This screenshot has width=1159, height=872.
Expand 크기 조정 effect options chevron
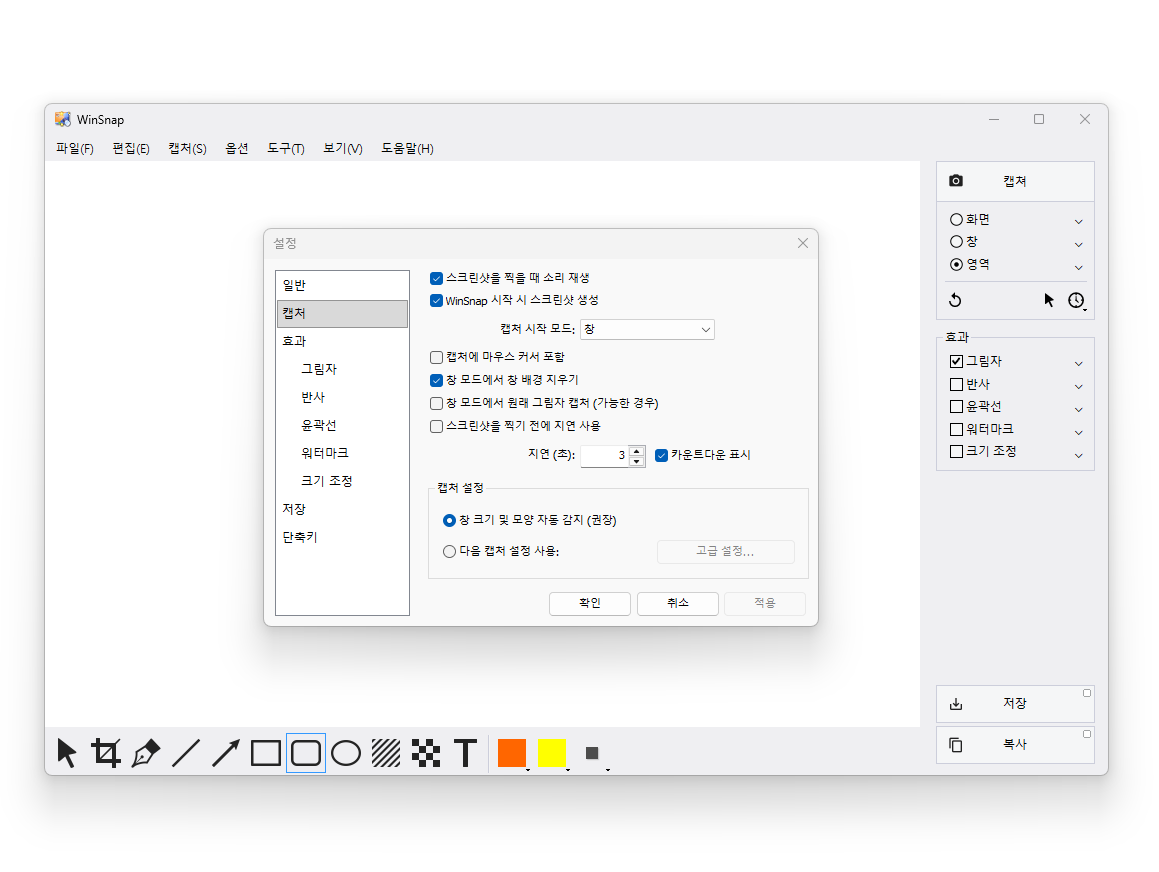[1078, 455]
